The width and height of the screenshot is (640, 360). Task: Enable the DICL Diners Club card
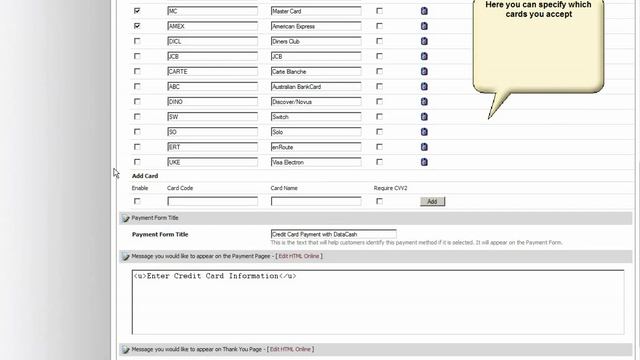(x=137, y=41)
